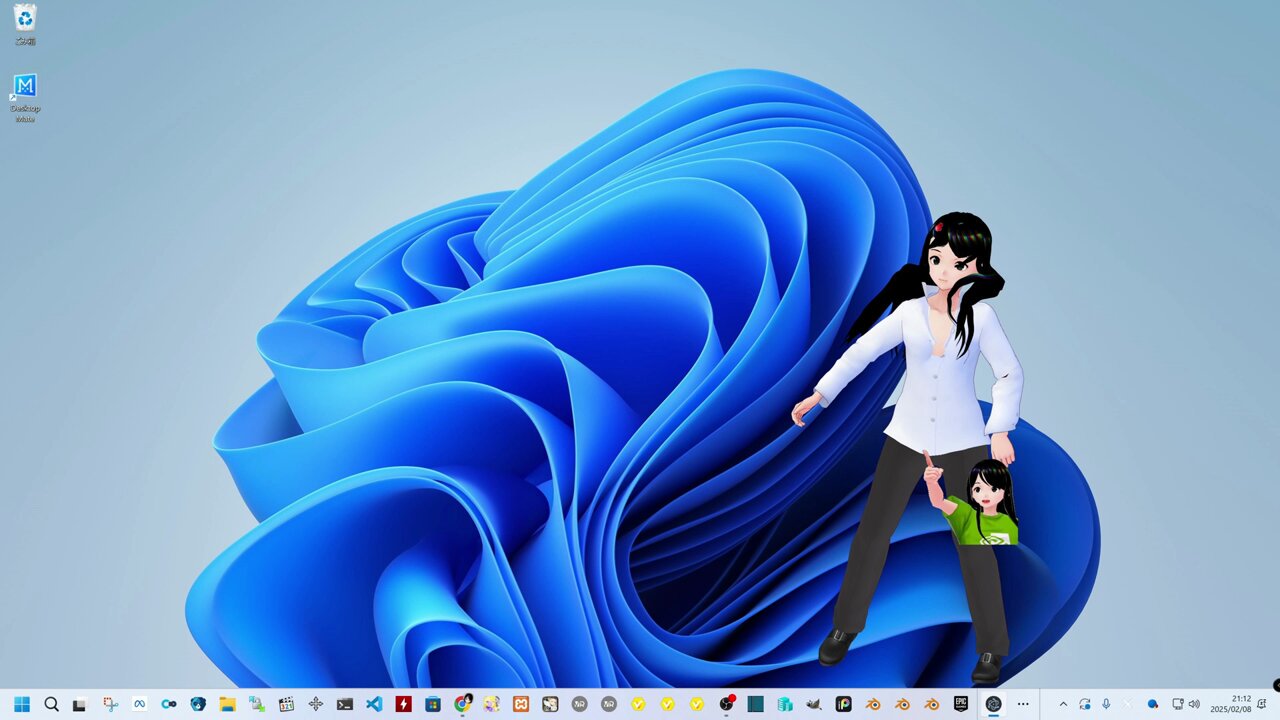Switch to OBS Studio in taskbar
Image resolution: width=1280 pixels, height=720 pixels.
pos(726,704)
